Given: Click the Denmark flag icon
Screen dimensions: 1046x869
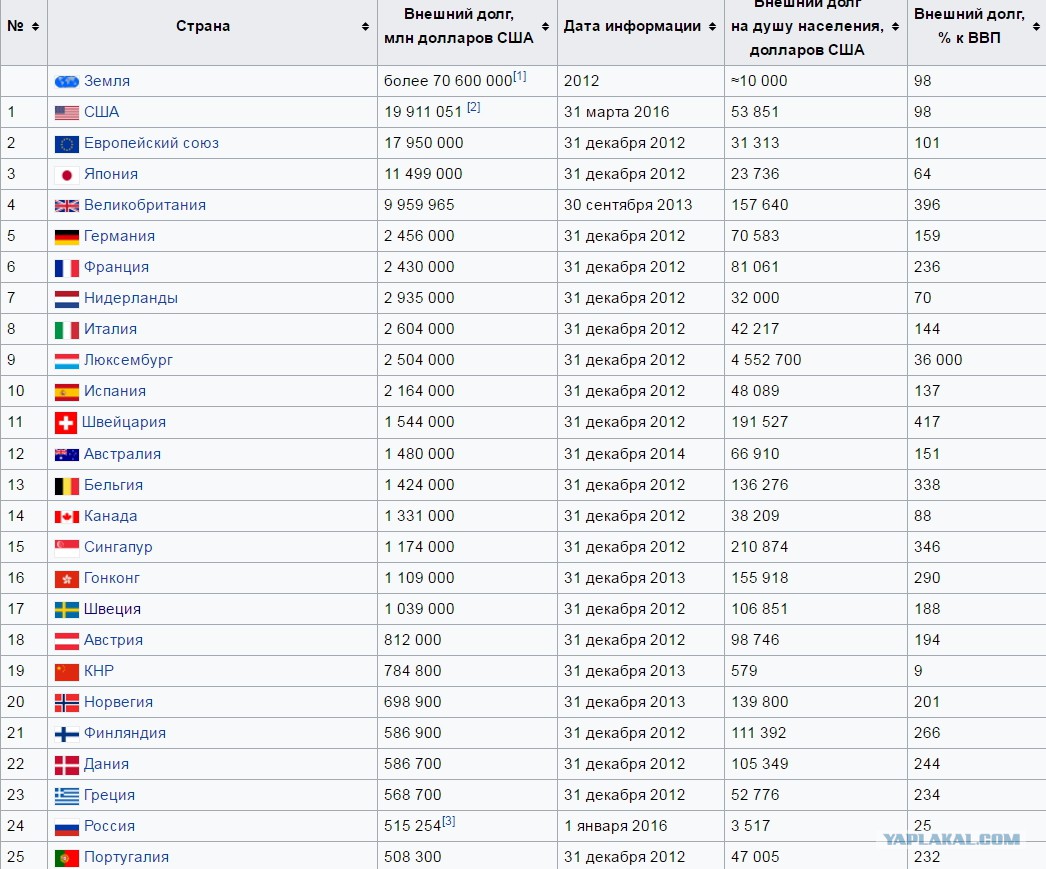Looking at the screenshot, I should [67, 765].
